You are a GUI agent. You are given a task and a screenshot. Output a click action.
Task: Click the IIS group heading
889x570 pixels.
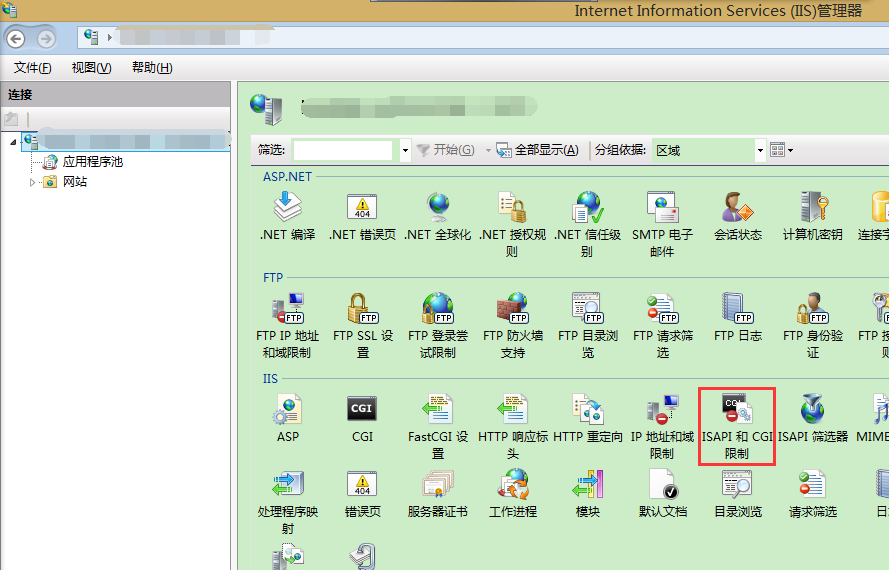click(x=270, y=378)
